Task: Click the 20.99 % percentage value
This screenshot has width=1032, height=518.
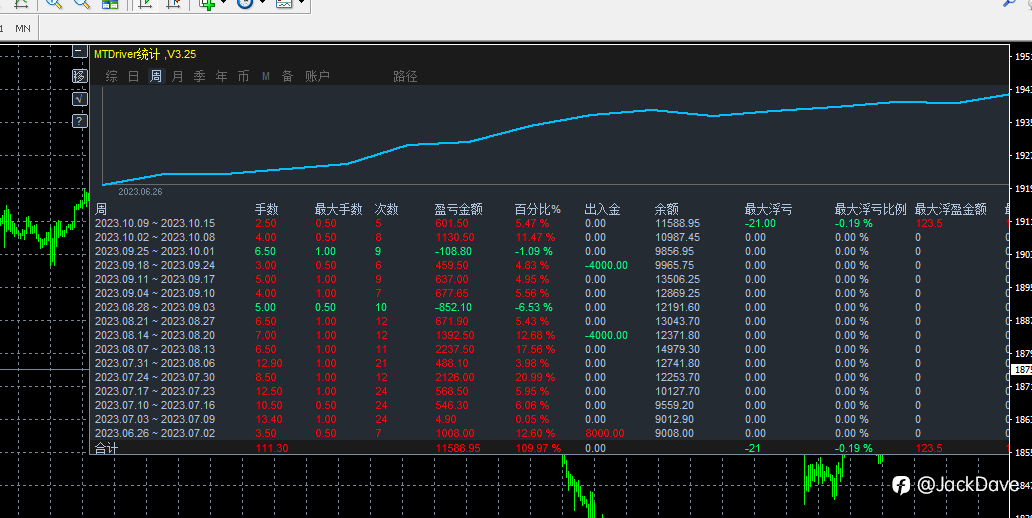Action: click(535, 377)
